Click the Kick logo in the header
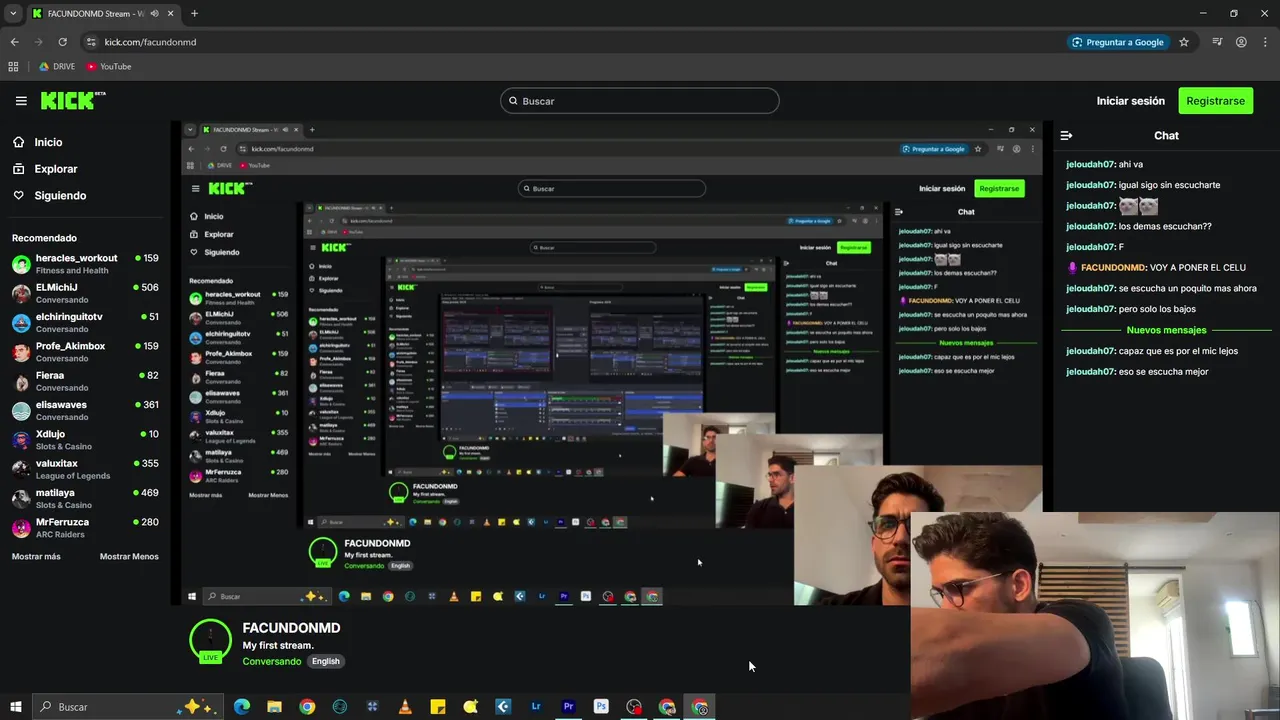The image size is (1280, 720). 72,100
